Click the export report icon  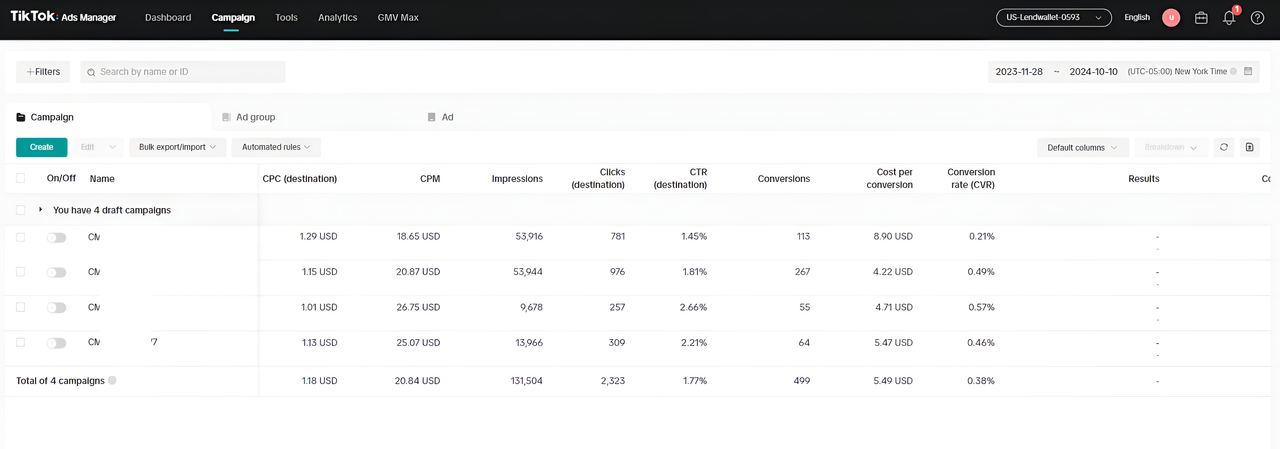click(x=1249, y=147)
